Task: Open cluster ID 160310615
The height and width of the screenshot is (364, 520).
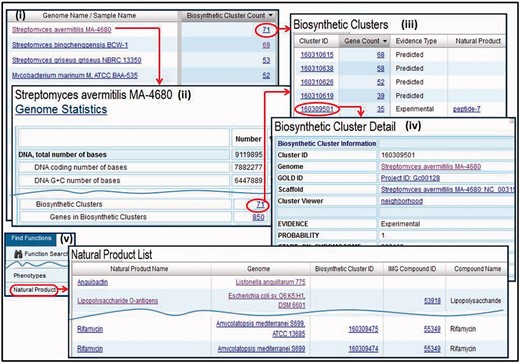Action: 317,55
